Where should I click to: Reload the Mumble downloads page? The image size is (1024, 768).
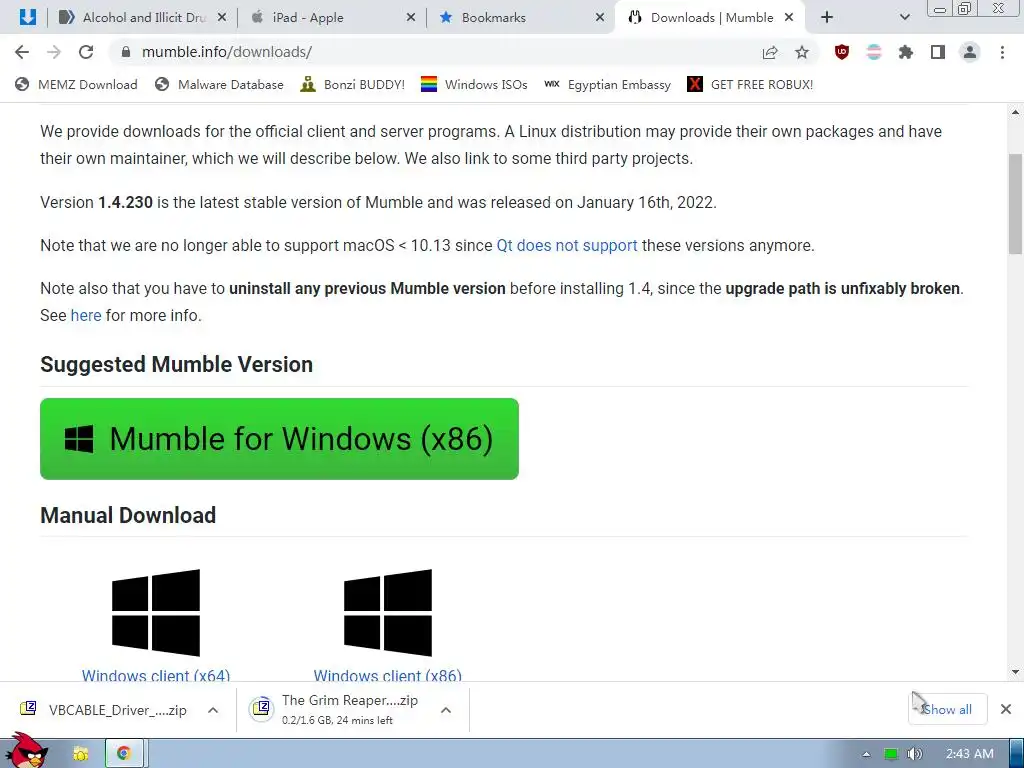click(86, 52)
